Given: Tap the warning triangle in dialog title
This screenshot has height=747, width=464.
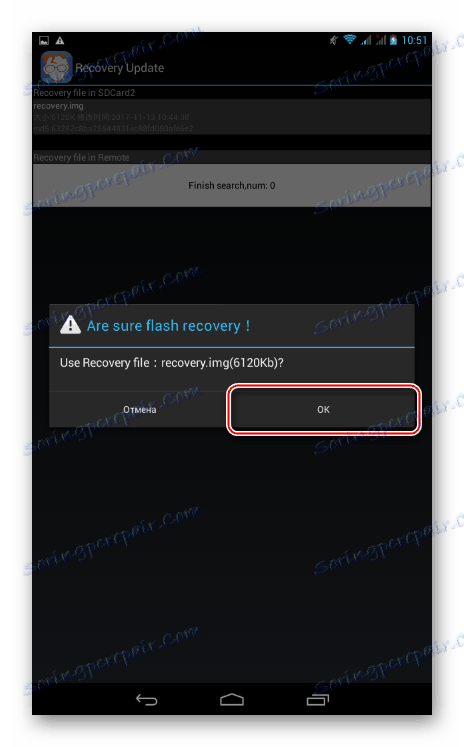Looking at the screenshot, I should pos(70,325).
